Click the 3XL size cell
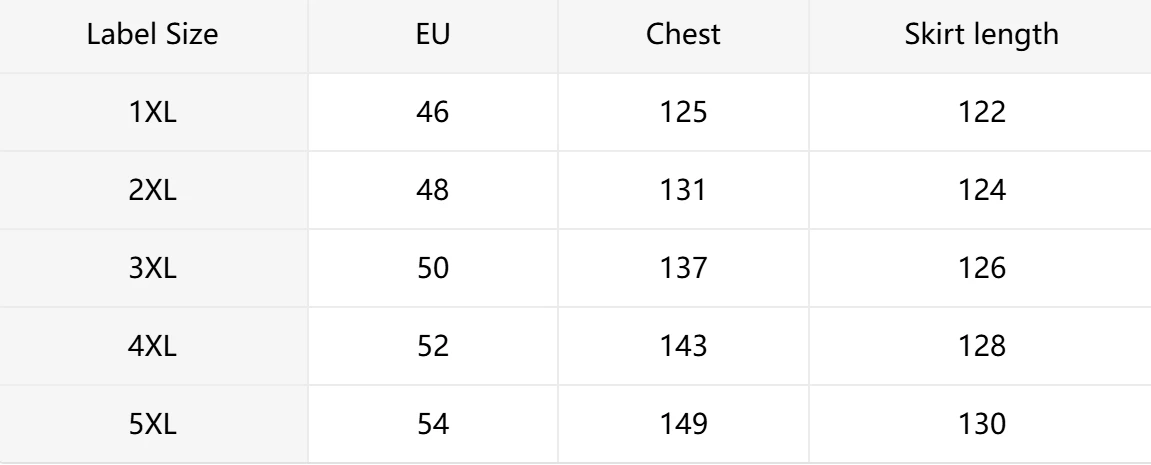Viewport: 1151px width, 465px height. click(153, 268)
